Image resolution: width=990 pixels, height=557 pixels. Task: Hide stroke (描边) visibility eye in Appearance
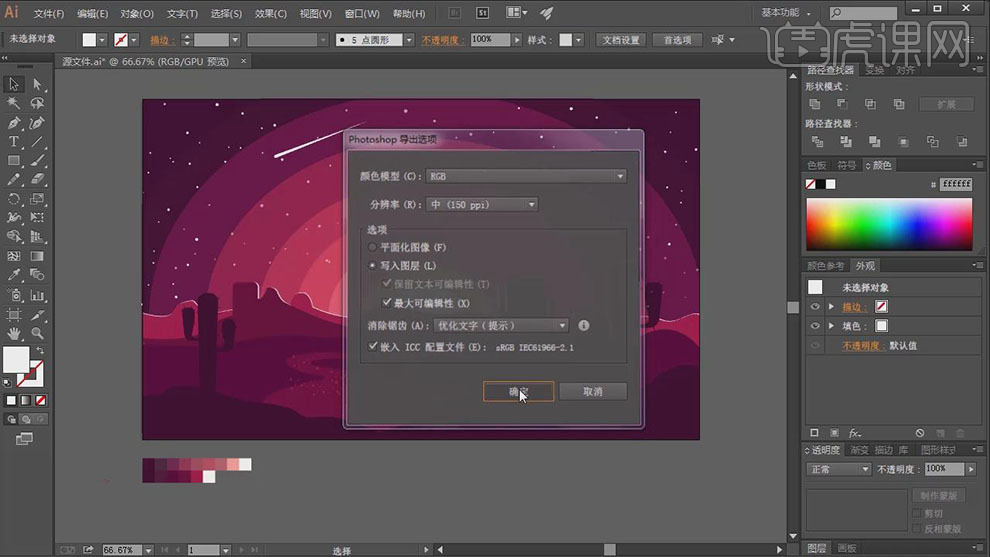815,306
